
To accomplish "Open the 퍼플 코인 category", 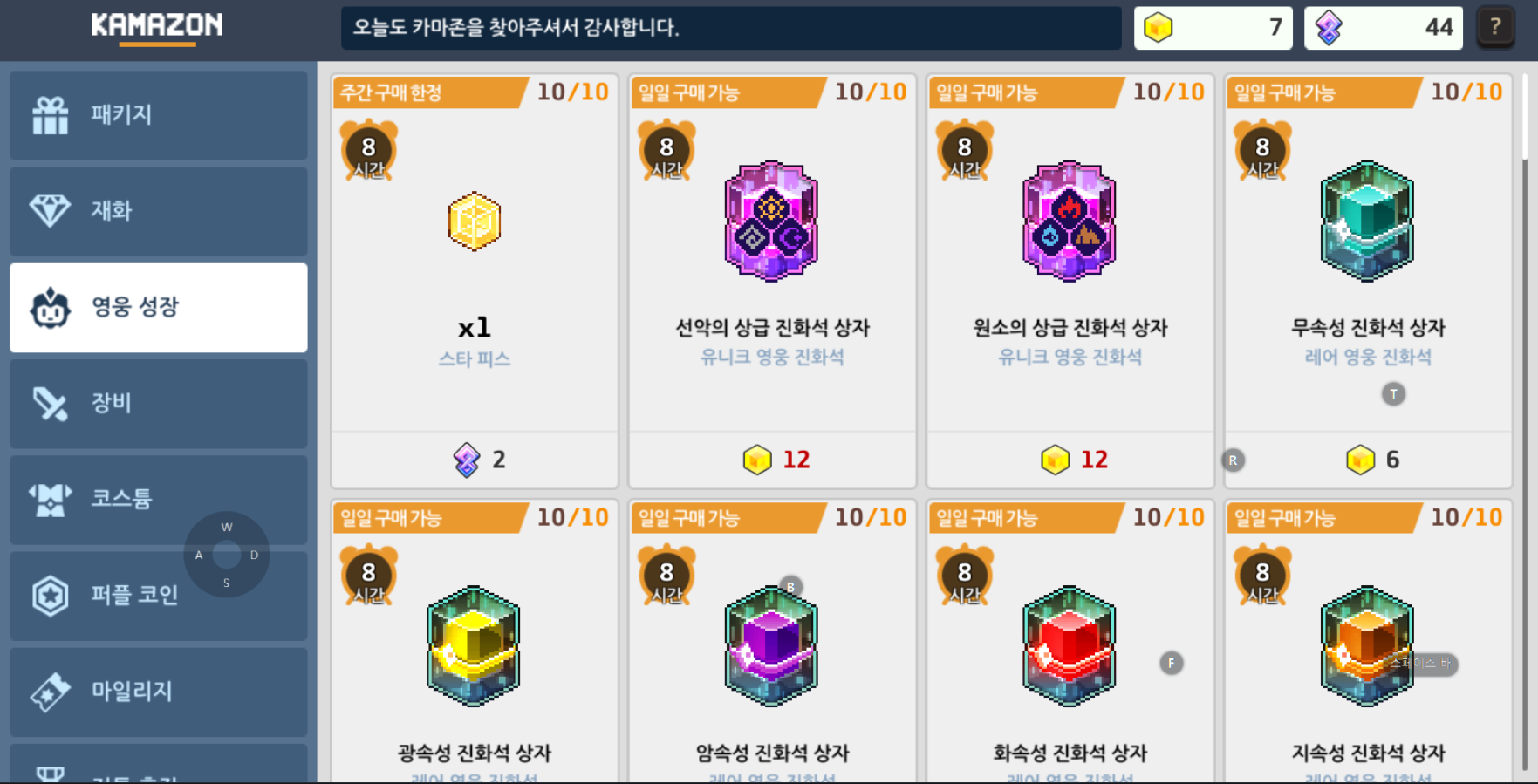I will click(x=158, y=595).
